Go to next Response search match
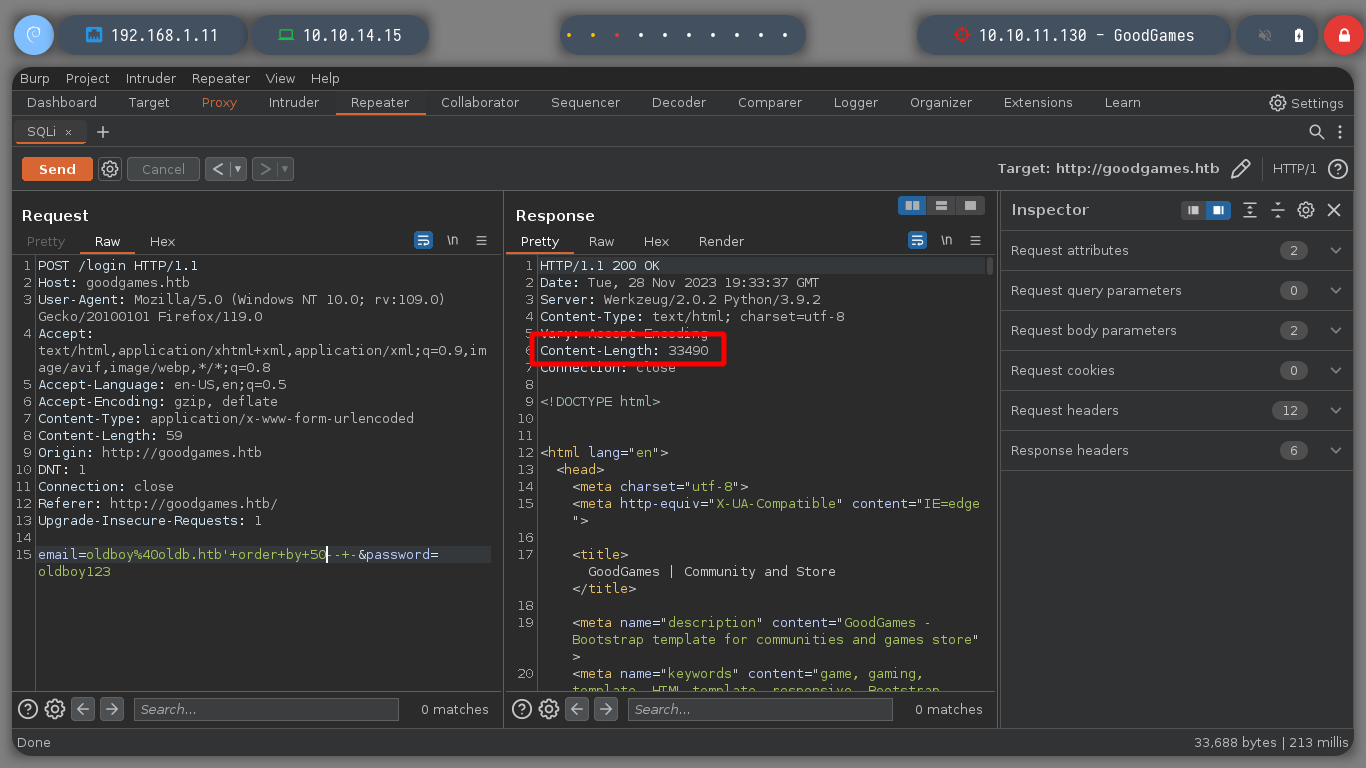 coord(606,709)
